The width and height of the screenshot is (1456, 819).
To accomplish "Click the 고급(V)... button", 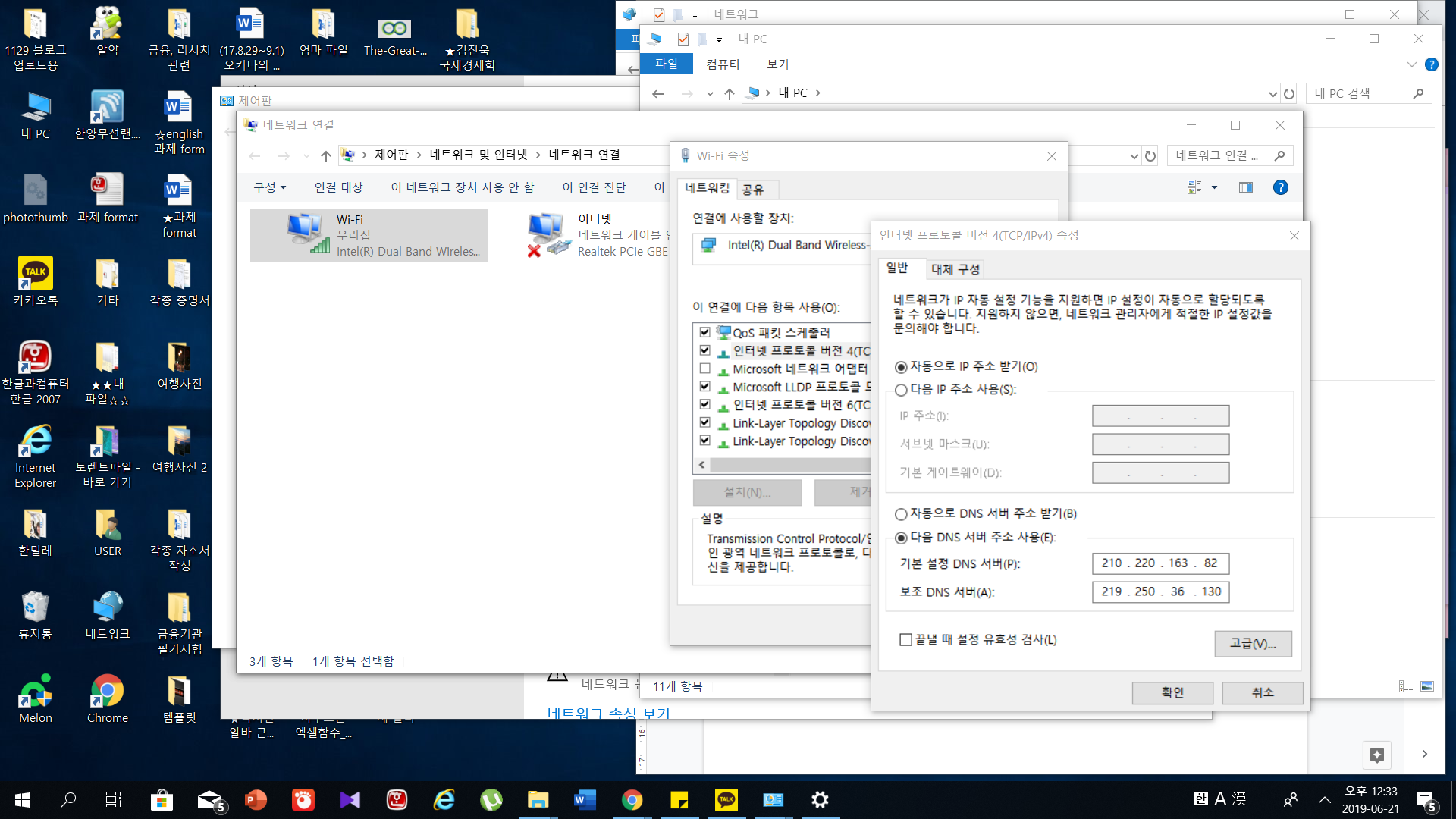I will (x=1252, y=644).
